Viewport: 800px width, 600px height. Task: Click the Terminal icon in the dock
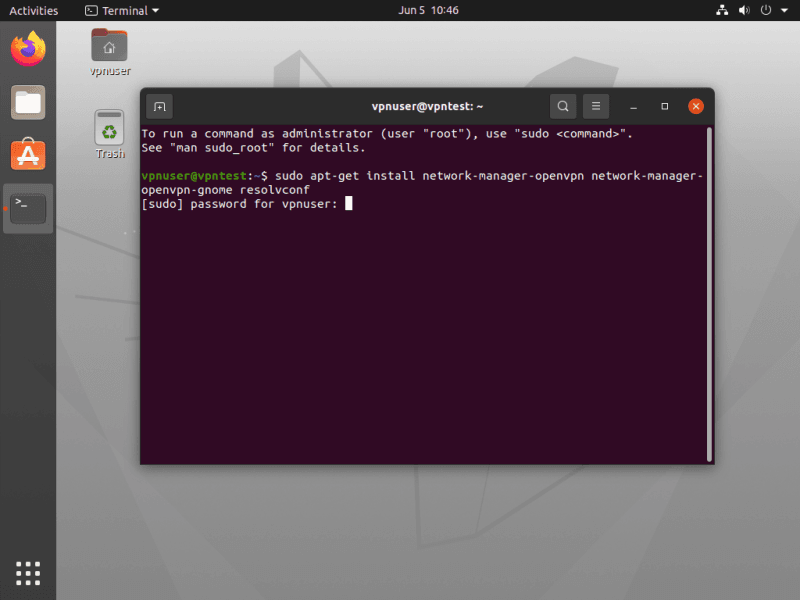coord(28,207)
